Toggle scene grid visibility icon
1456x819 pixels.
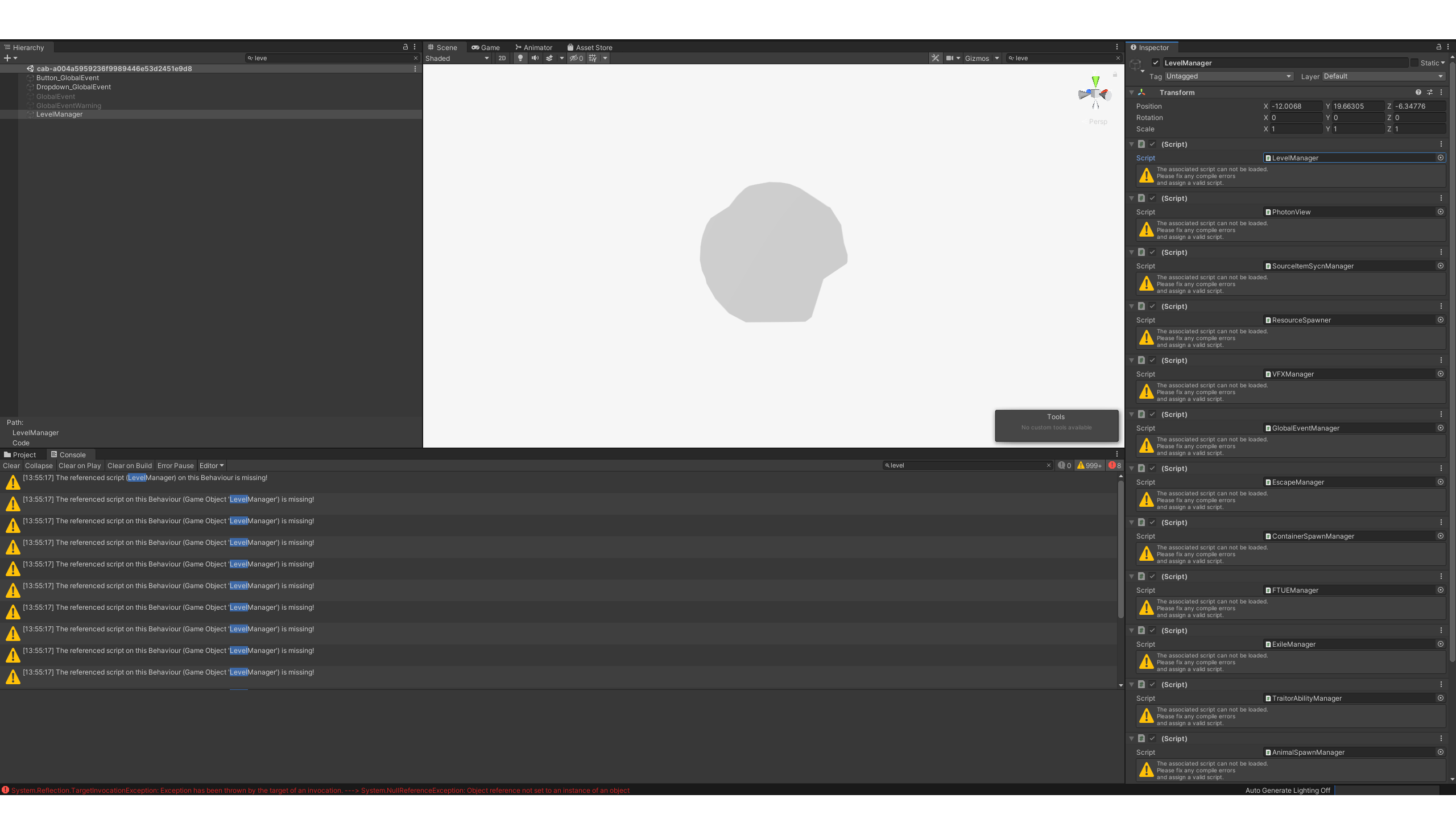[x=593, y=58]
